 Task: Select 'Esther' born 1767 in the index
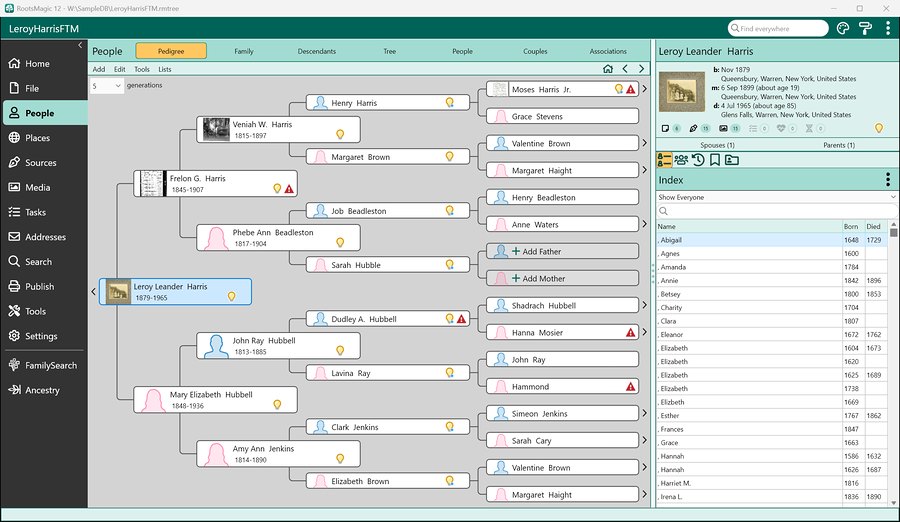[772, 415]
